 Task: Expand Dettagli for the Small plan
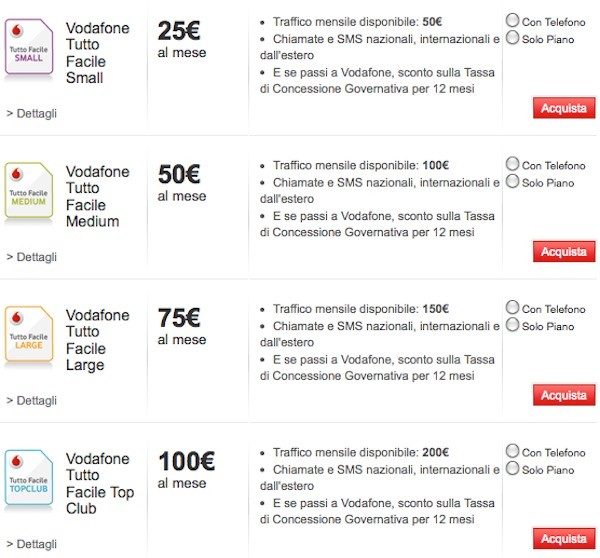pyautogui.click(x=31, y=113)
